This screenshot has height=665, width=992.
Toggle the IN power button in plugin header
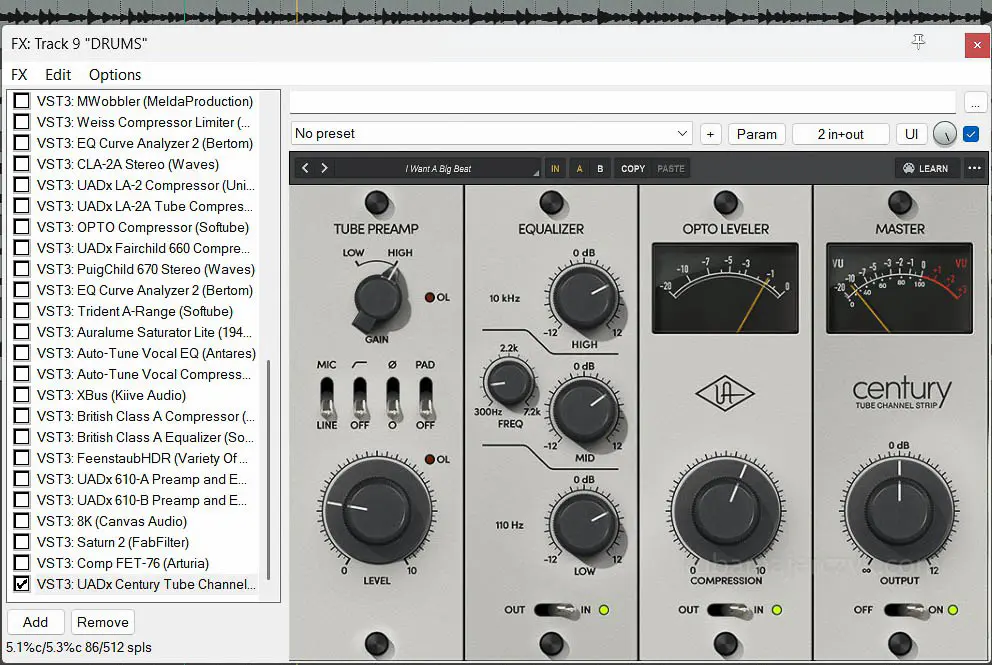[x=555, y=168]
